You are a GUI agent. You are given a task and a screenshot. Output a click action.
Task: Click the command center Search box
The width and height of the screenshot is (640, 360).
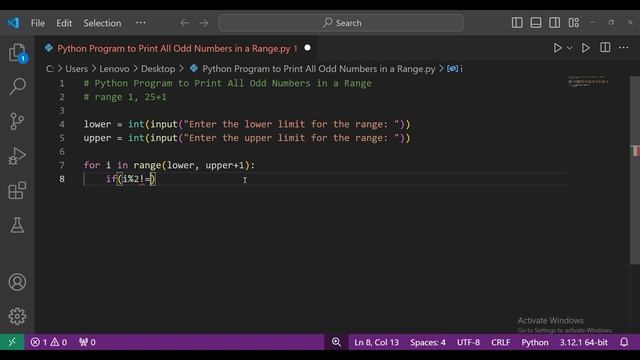click(341, 23)
